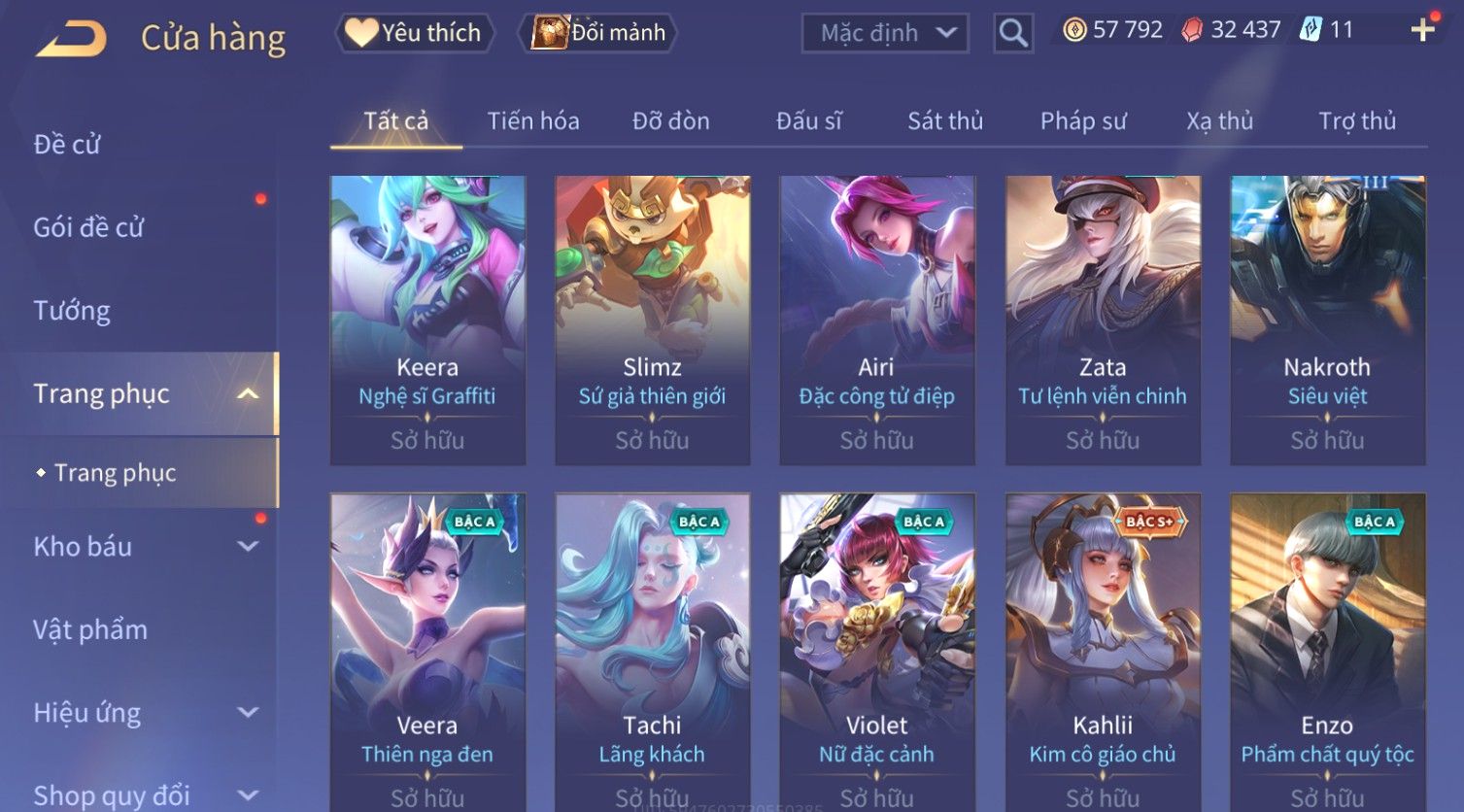
Task: Switch to the Pháp sư tab
Action: pos(1083,120)
